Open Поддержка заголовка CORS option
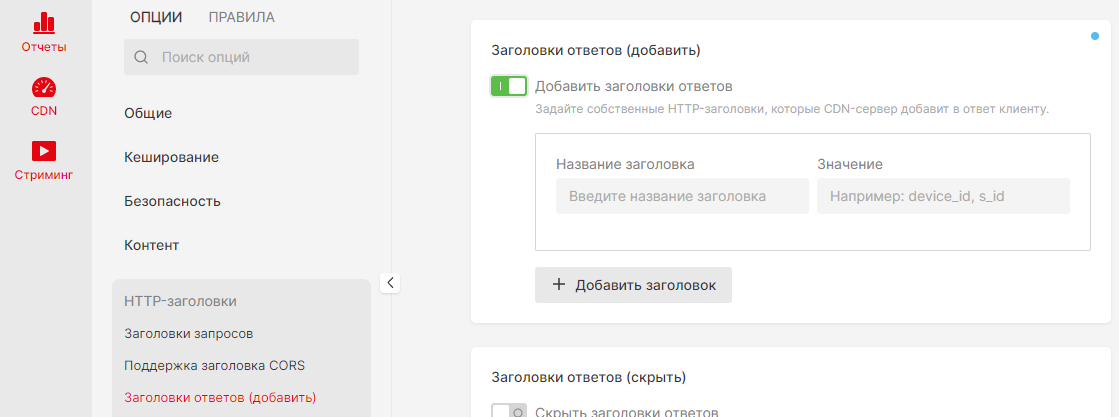Screen dimensions: 1119x417 [x=214, y=365]
